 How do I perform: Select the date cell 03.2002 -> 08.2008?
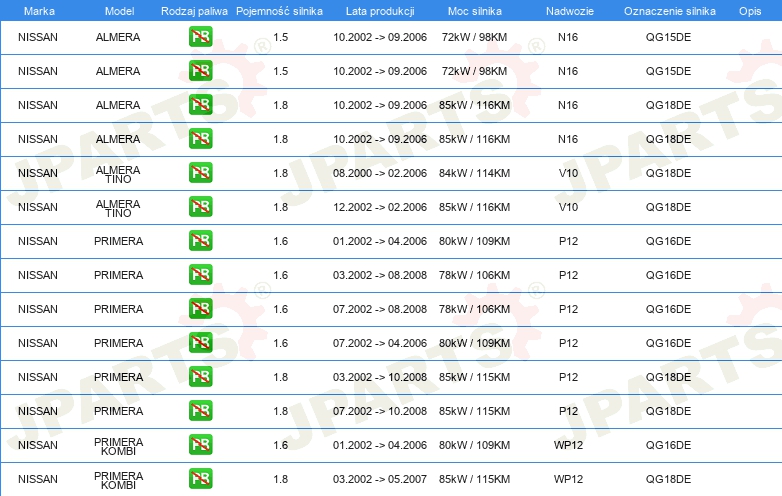point(380,275)
